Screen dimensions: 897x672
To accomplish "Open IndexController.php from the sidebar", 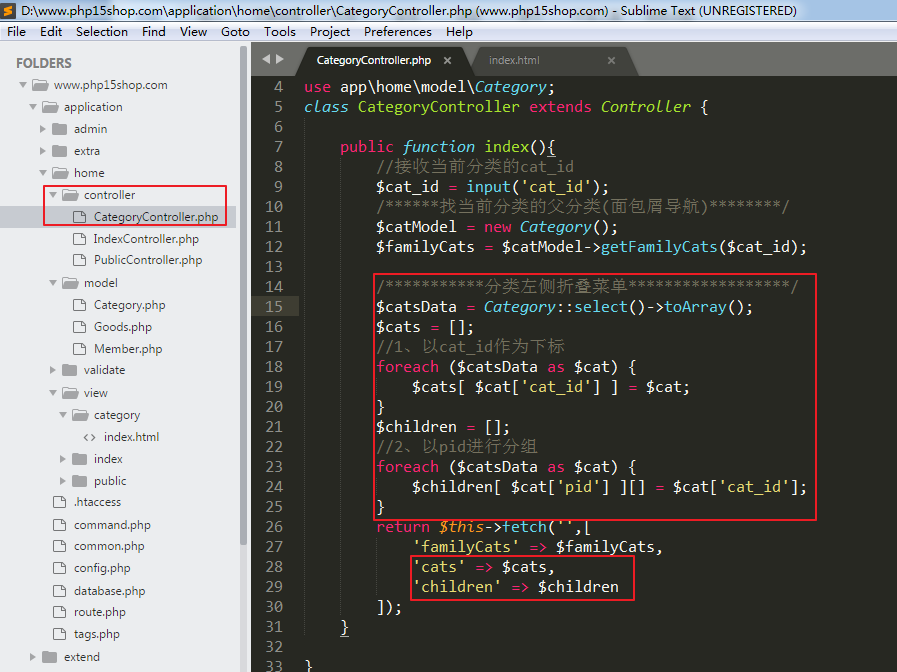I will (145, 239).
